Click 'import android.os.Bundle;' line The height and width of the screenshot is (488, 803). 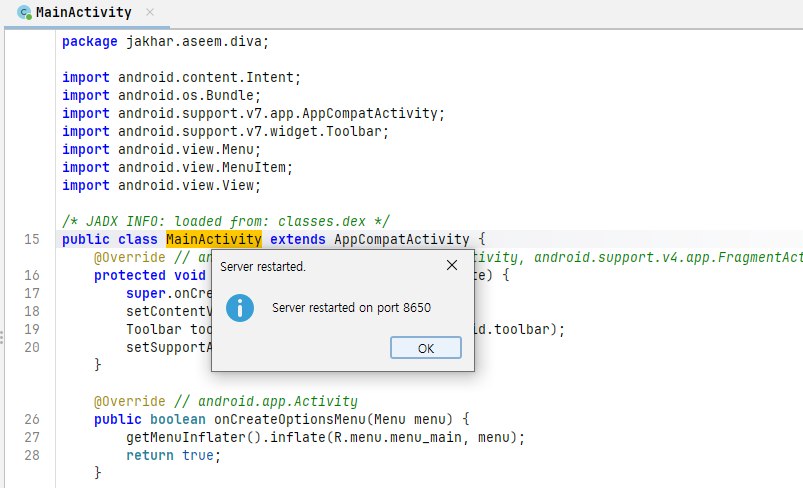[x=161, y=95]
